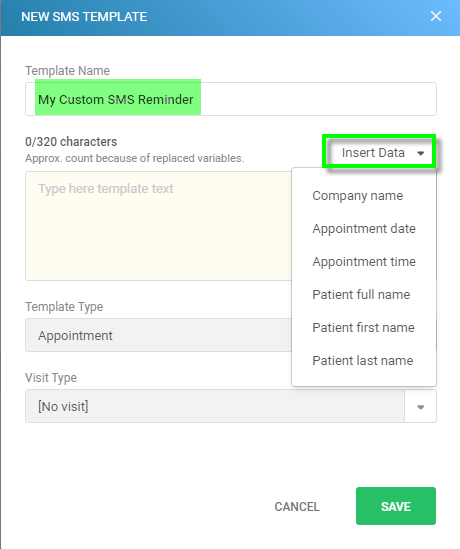Click the 0/320 characters counter
The image size is (460, 549).
[x=71, y=141]
